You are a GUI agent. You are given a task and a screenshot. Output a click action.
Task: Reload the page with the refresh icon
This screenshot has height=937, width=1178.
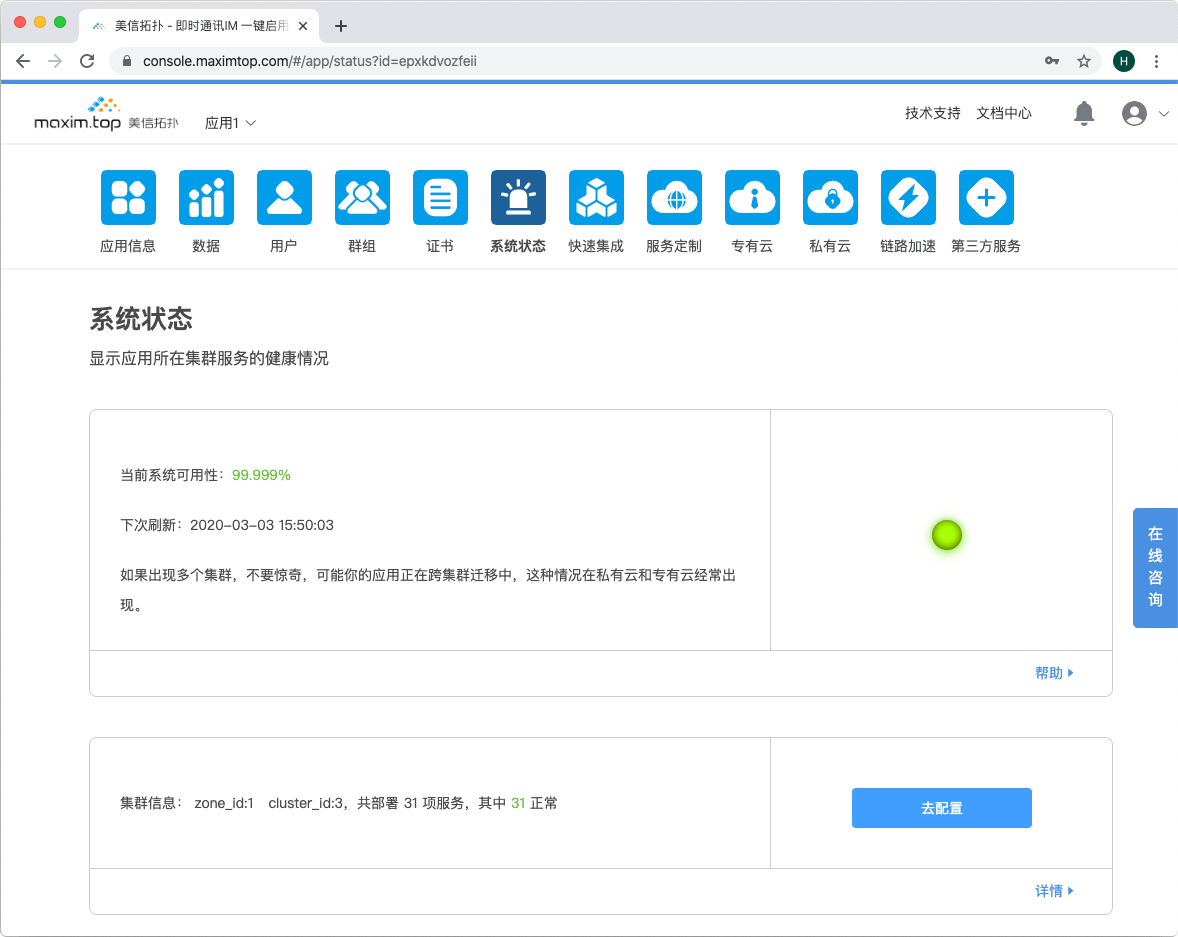coord(87,61)
